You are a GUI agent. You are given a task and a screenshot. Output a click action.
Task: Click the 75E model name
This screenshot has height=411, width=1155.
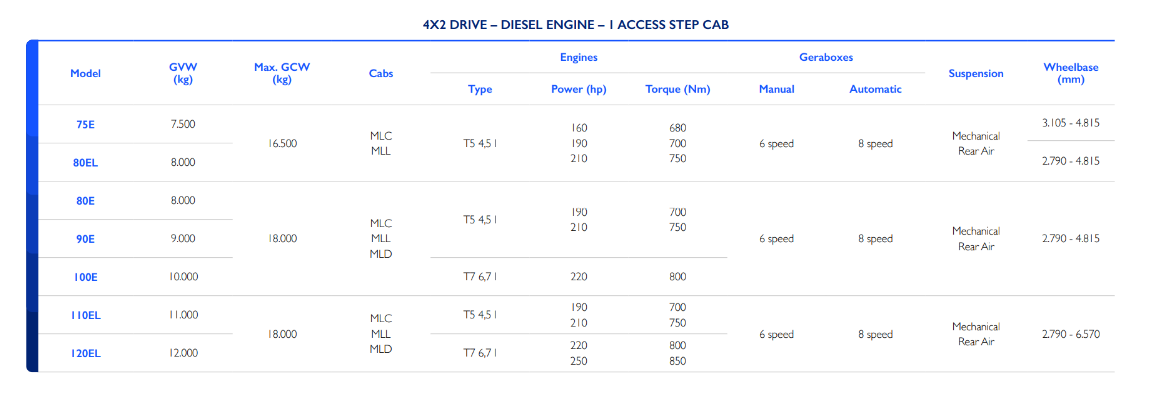click(x=85, y=124)
